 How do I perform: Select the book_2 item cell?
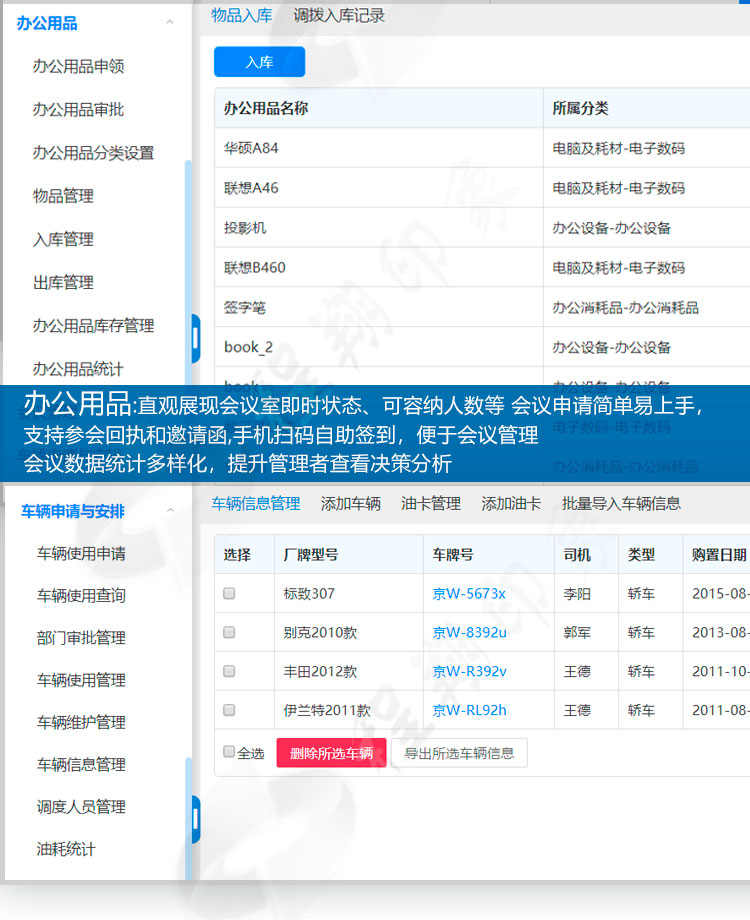[379, 347]
